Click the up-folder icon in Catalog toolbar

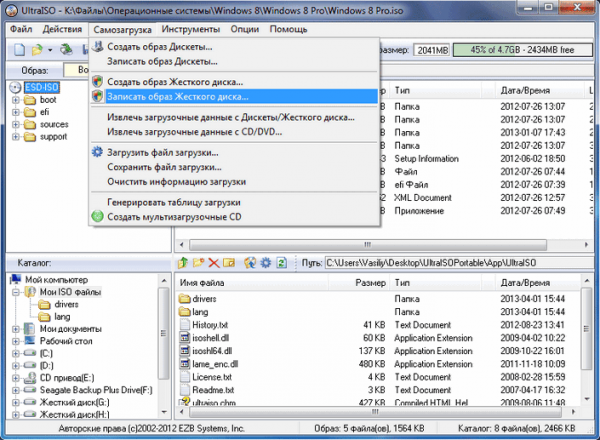[183, 263]
